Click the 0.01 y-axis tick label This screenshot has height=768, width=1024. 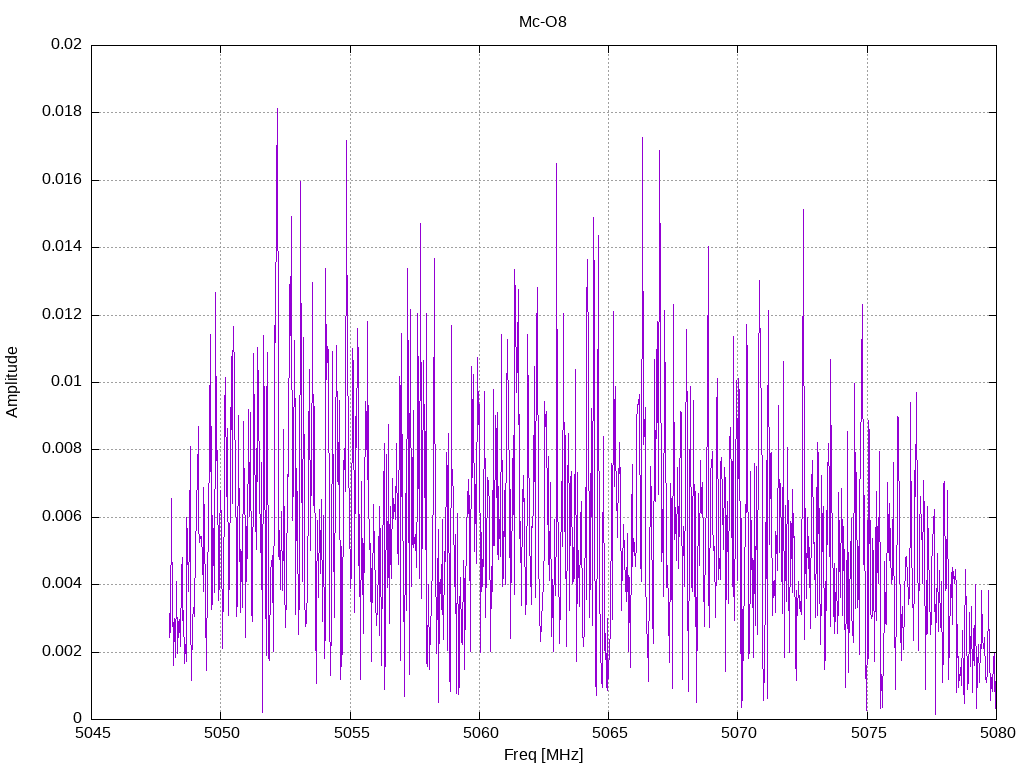[x=67, y=381]
